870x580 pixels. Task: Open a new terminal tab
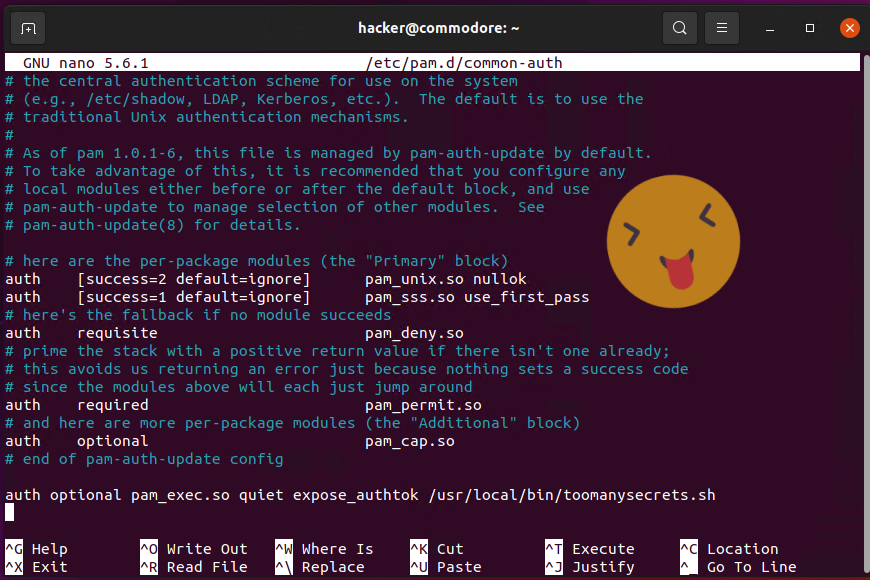pos(28,28)
